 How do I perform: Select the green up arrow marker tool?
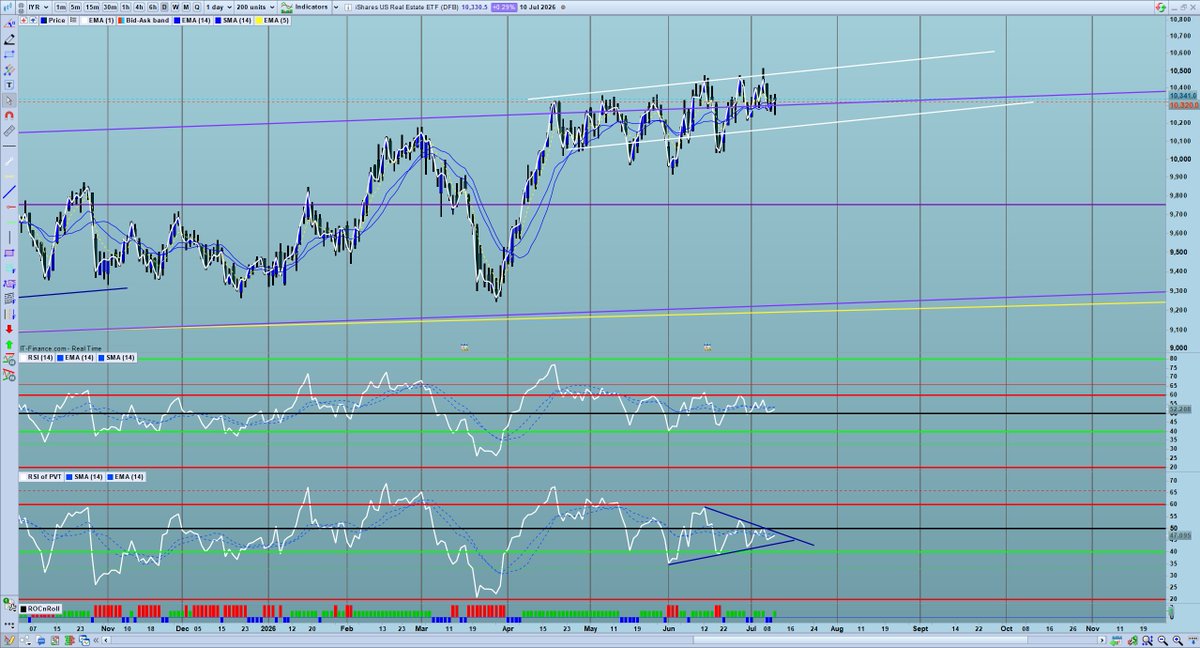tap(9, 344)
